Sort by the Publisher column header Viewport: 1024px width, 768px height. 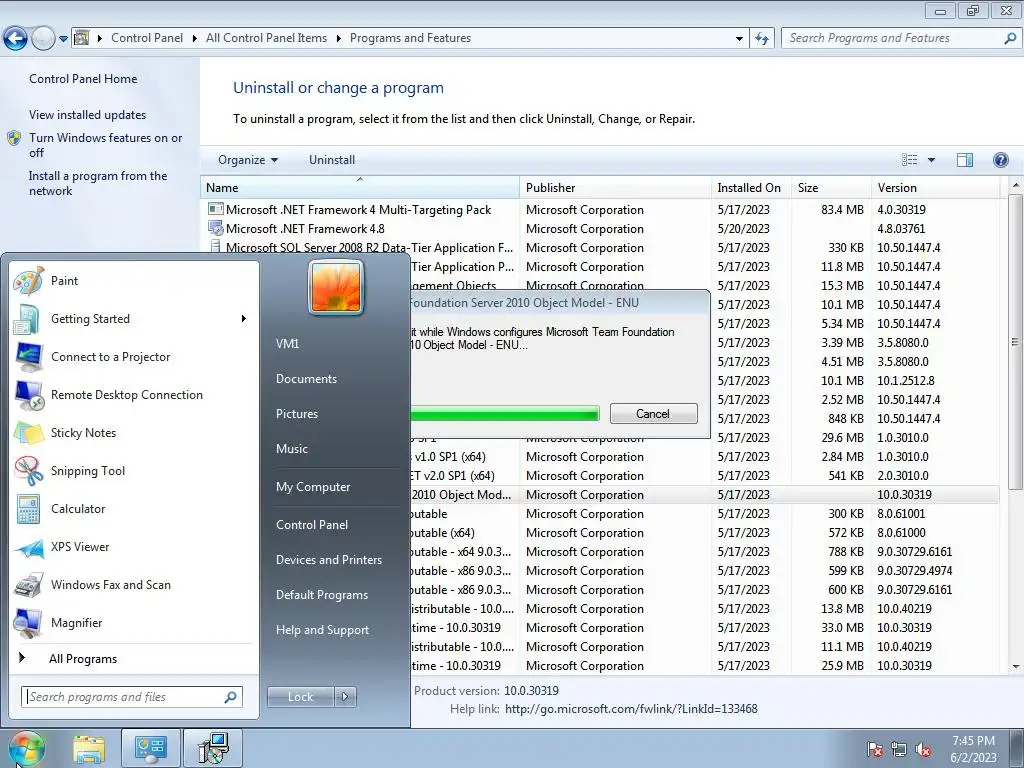coord(615,188)
